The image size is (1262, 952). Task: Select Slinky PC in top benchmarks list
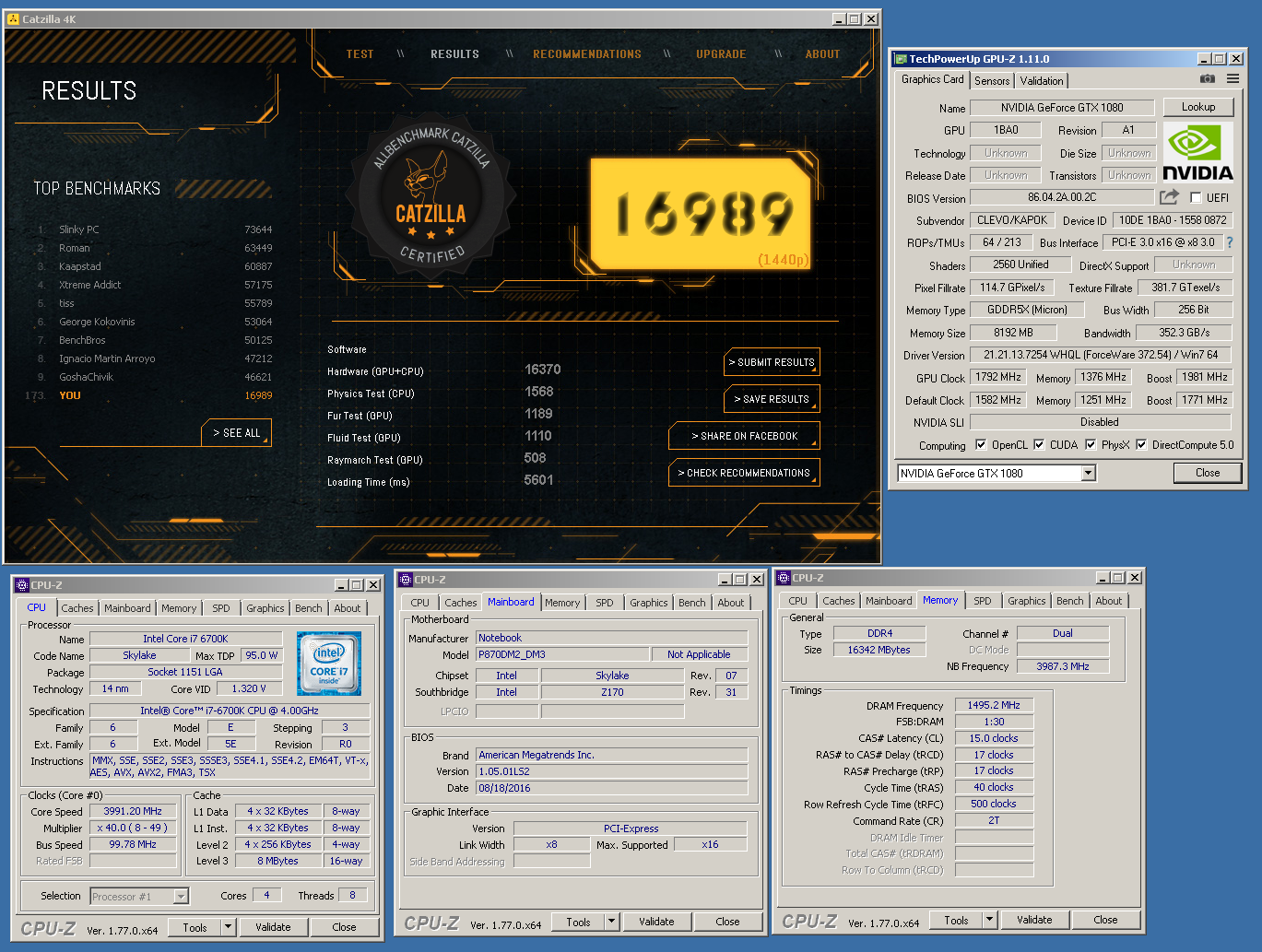[x=155, y=229]
